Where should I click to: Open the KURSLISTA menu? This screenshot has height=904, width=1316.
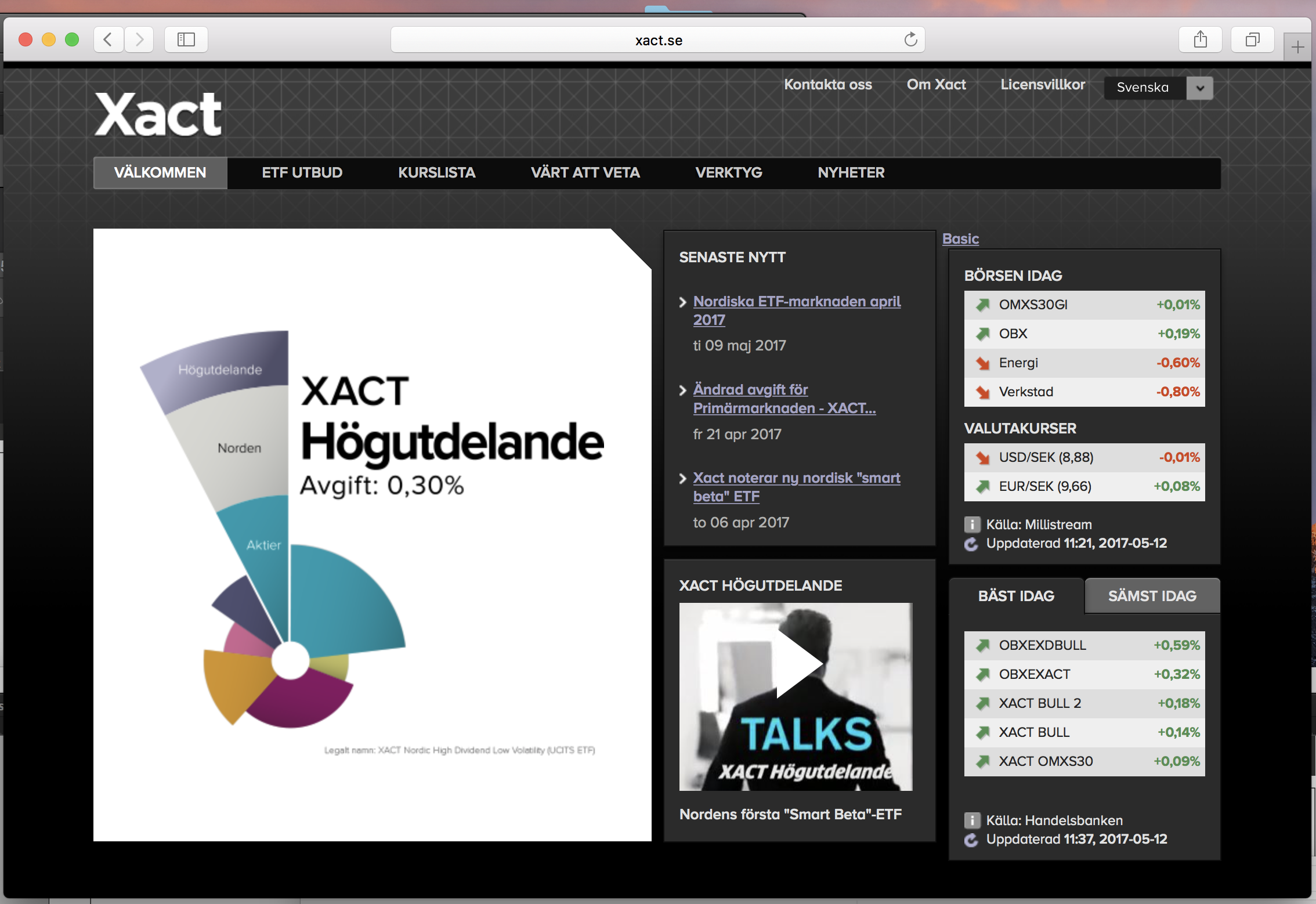[436, 173]
